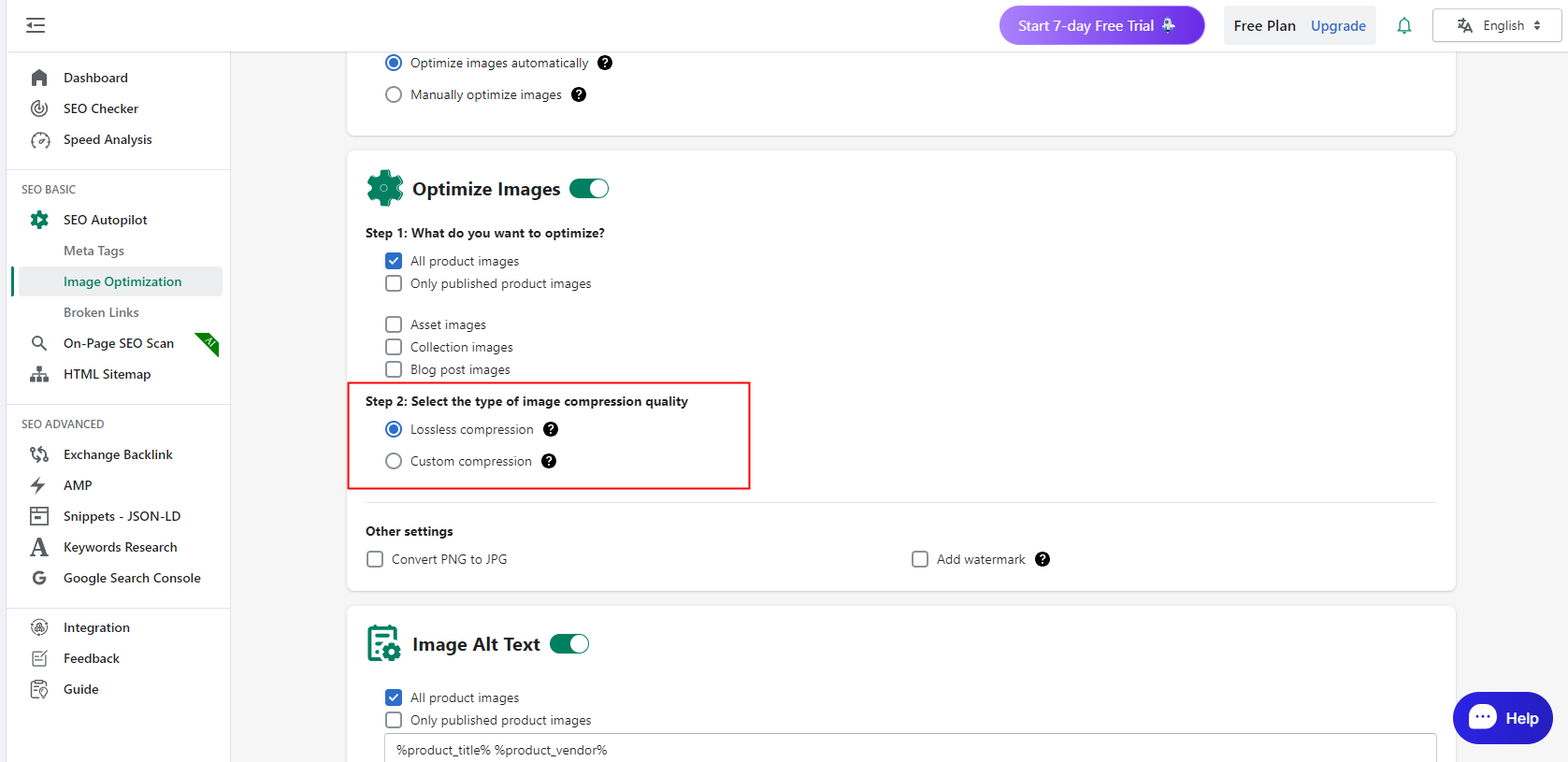Click the help icon beside Manually optimize images
Screen dimensions: 1568x762
pos(579,94)
